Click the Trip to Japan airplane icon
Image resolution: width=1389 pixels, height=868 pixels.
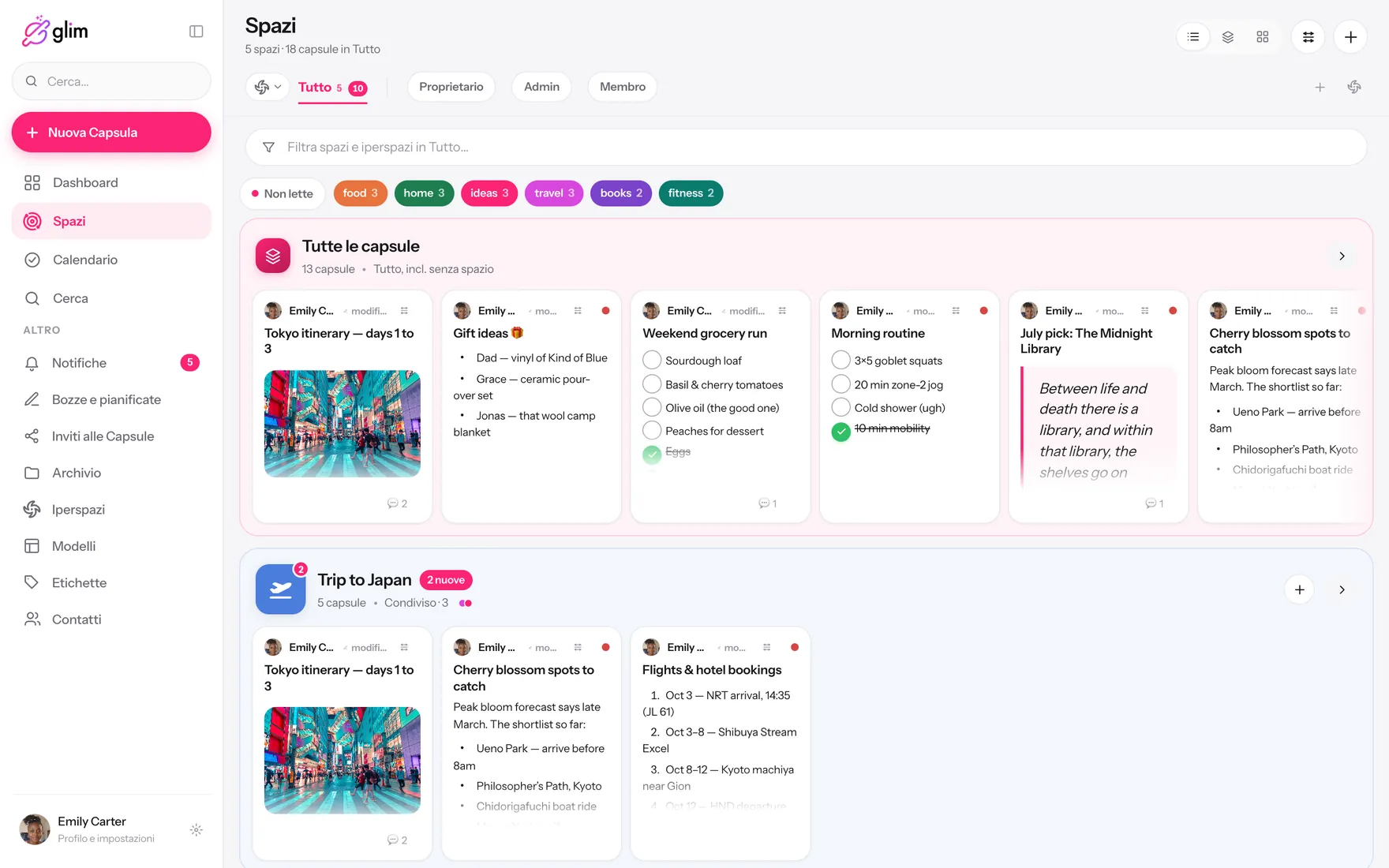pos(280,589)
